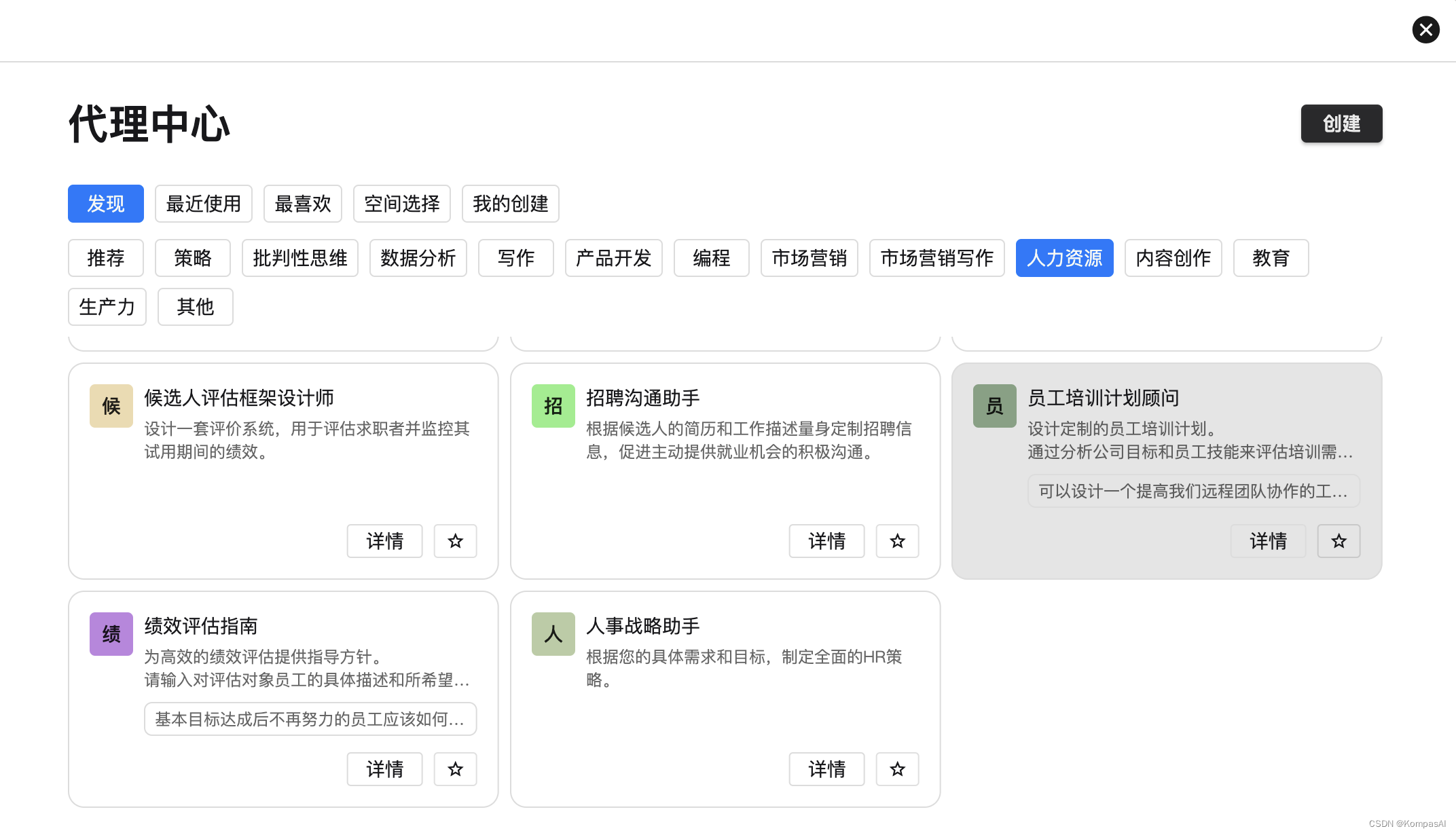Image resolution: width=1456 pixels, height=835 pixels.
Task: Toggle favorite star on 员工培训计划顾问
Action: click(x=1339, y=541)
